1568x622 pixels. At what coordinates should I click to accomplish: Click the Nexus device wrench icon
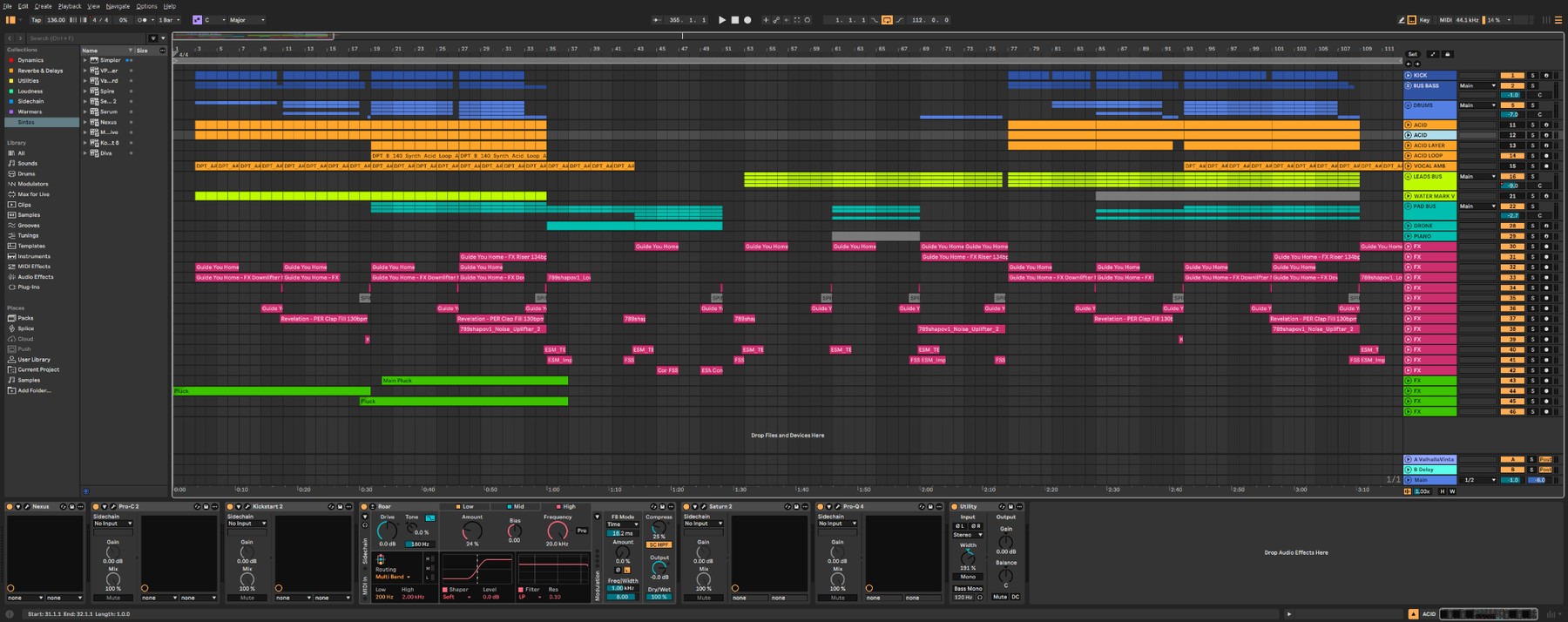coord(27,506)
